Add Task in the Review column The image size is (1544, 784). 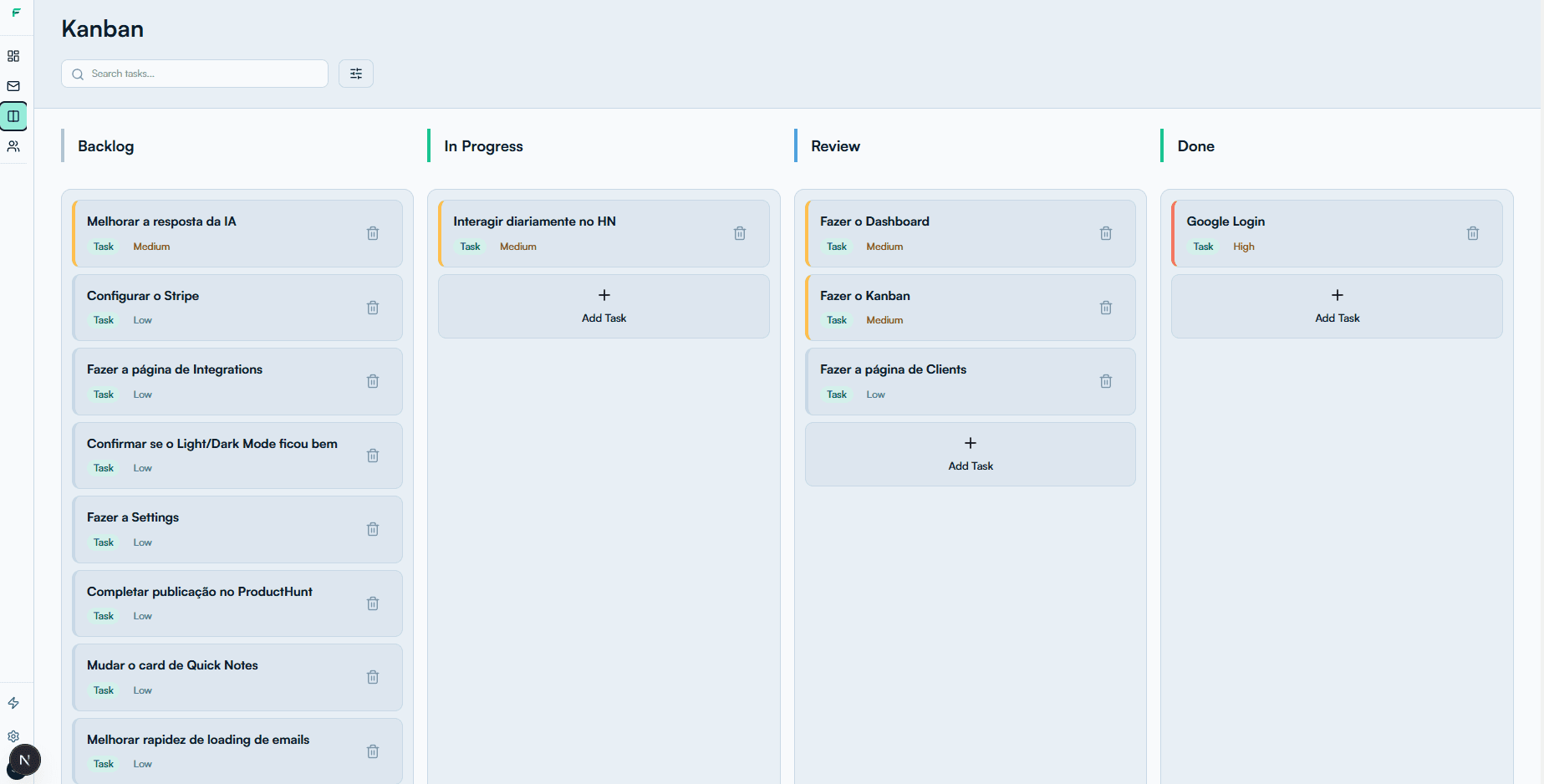pos(971,454)
